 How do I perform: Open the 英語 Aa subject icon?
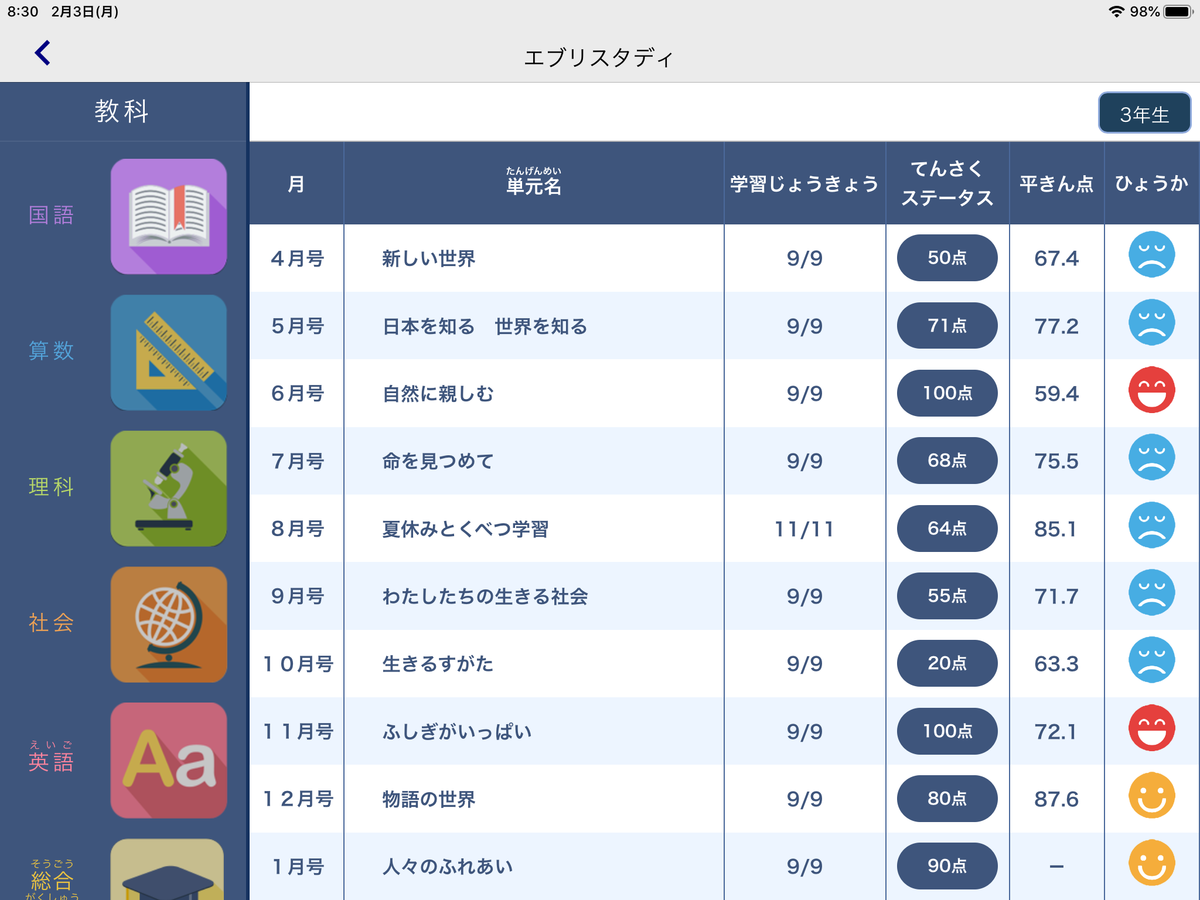click(x=168, y=760)
